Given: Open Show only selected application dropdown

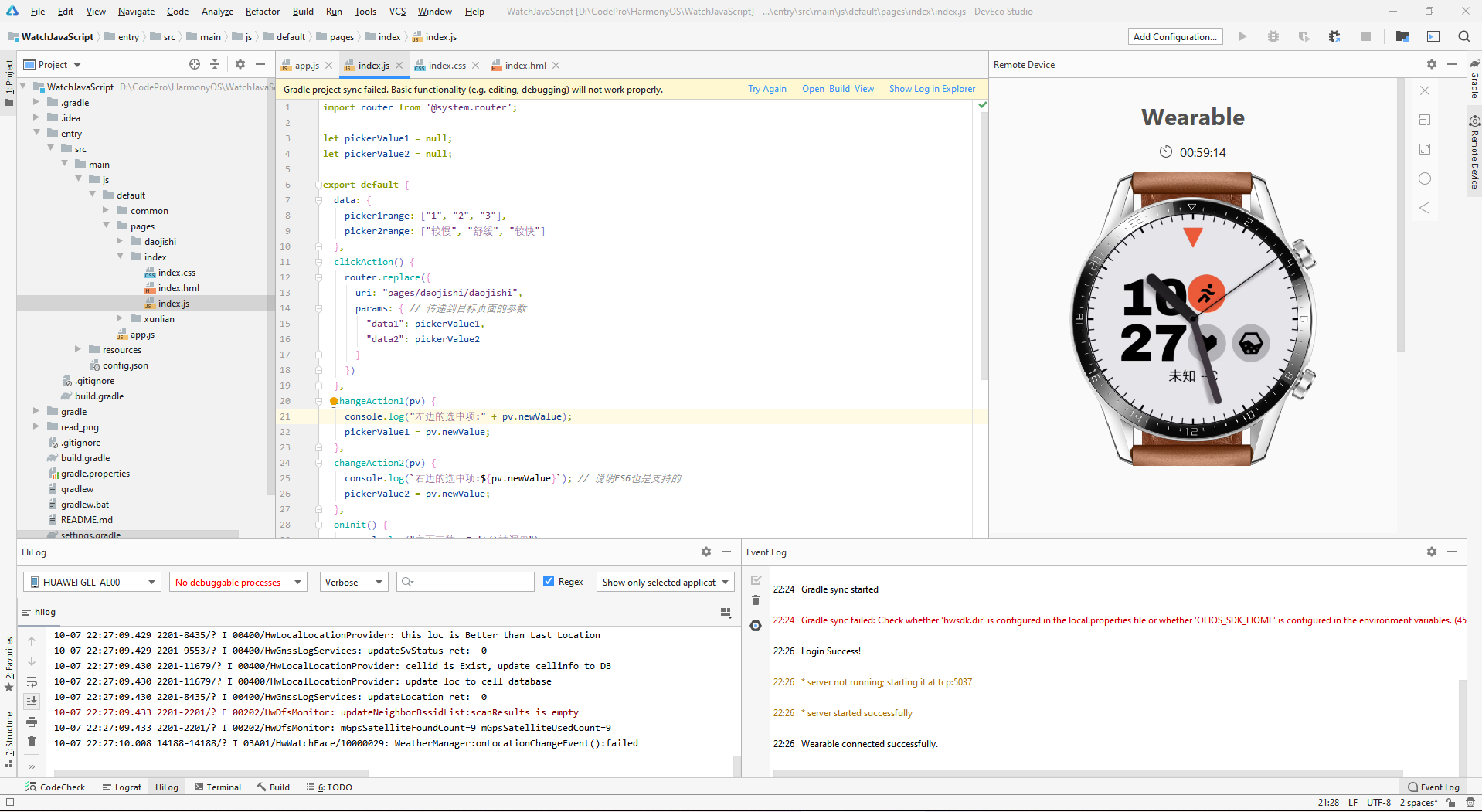Looking at the screenshot, I should [665, 582].
